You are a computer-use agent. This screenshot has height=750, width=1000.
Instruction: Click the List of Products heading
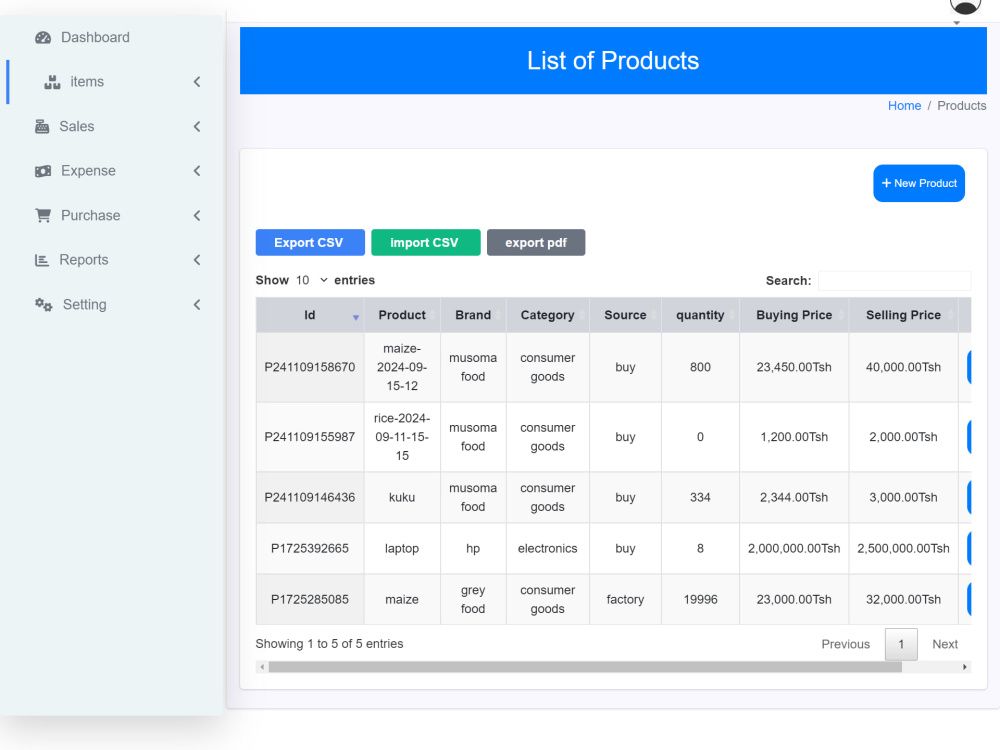click(x=613, y=61)
